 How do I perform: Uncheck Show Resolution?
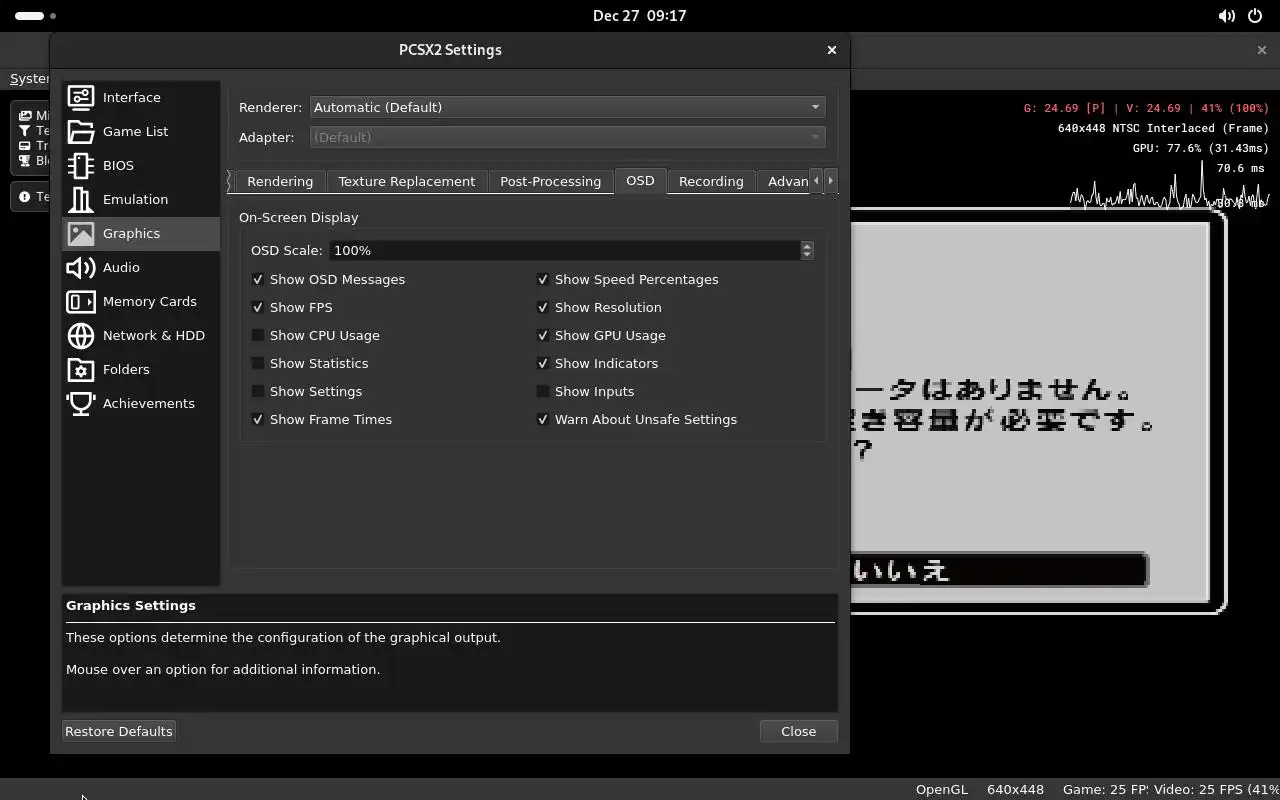point(543,307)
